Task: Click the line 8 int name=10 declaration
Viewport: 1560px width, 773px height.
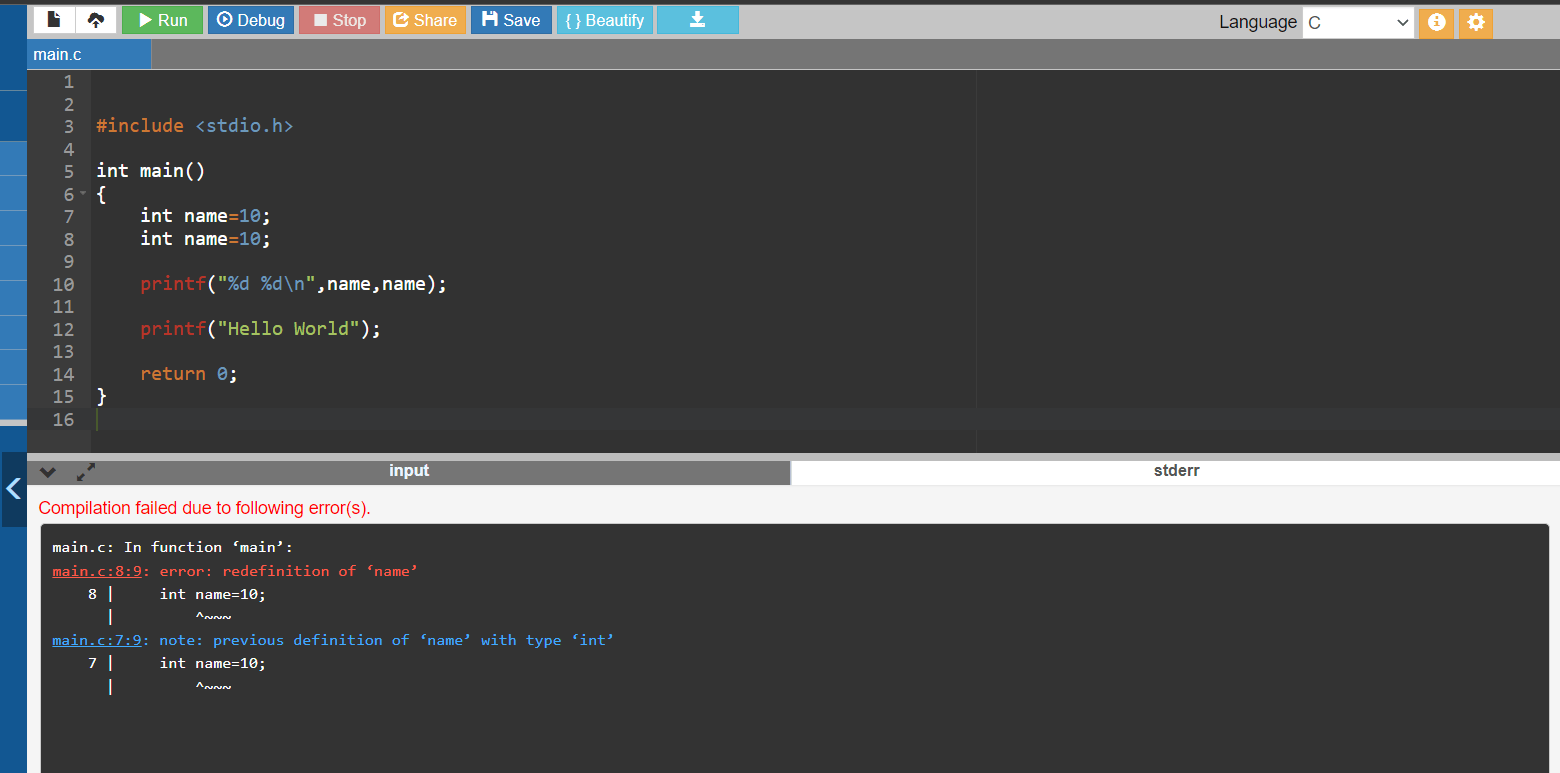Action: [205, 239]
